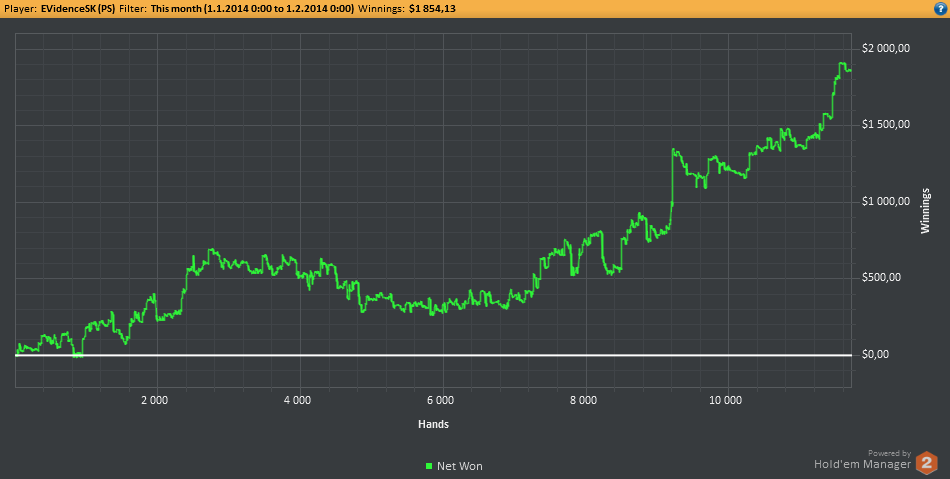This screenshot has width=950, height=479.
Task: Toggle the green Net Won legend swatch
Action: (429, 466)
